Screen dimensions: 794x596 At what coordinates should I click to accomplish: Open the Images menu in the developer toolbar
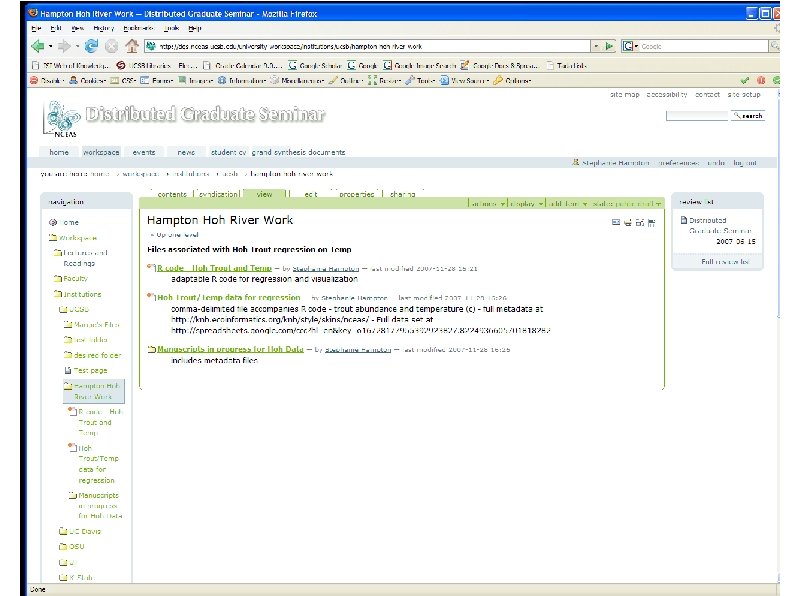point(195,81)
